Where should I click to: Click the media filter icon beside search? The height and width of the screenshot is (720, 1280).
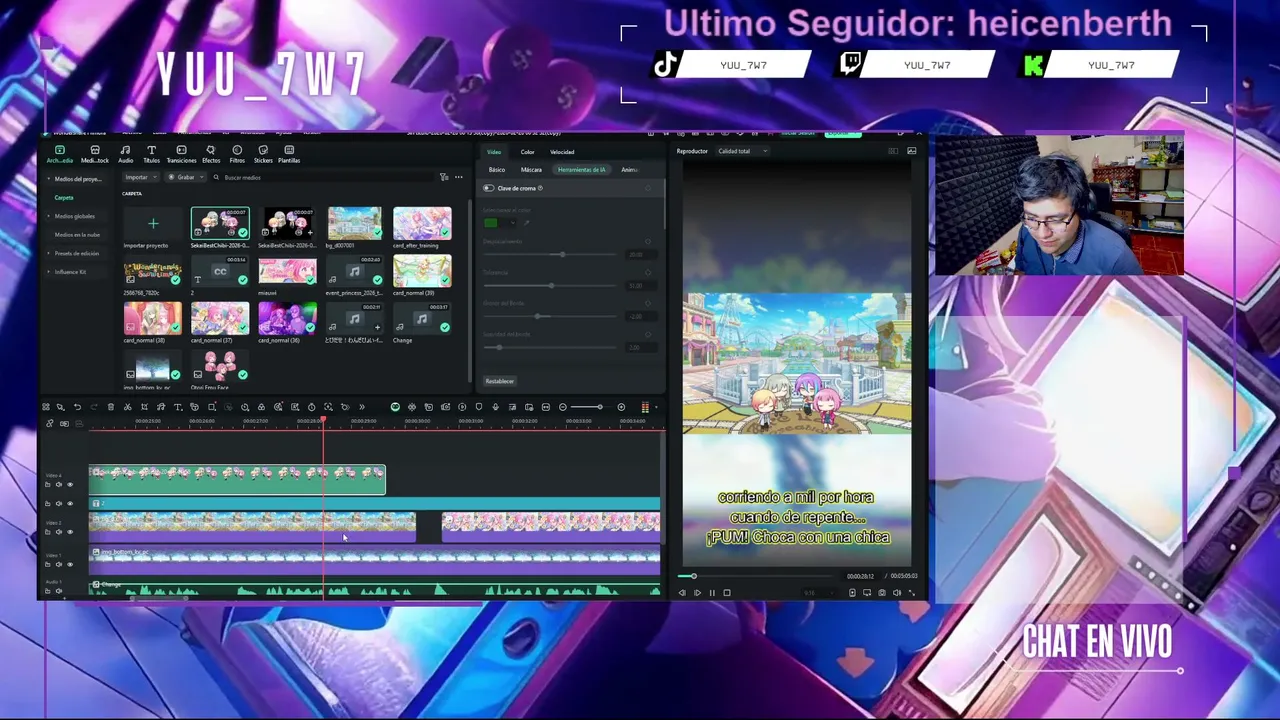point(444,177)
